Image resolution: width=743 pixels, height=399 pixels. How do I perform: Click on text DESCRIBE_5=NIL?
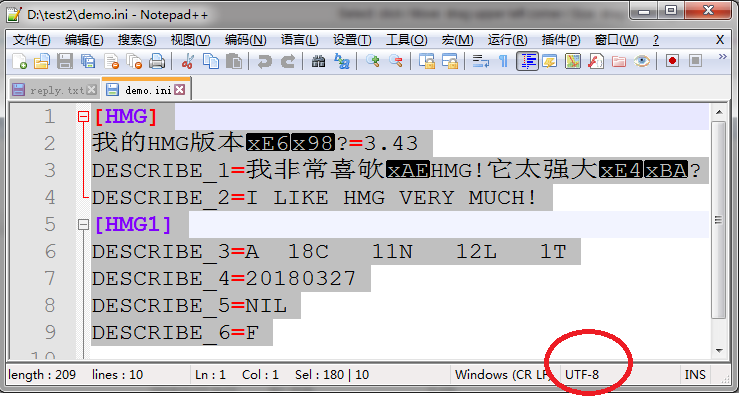[189, 306]
